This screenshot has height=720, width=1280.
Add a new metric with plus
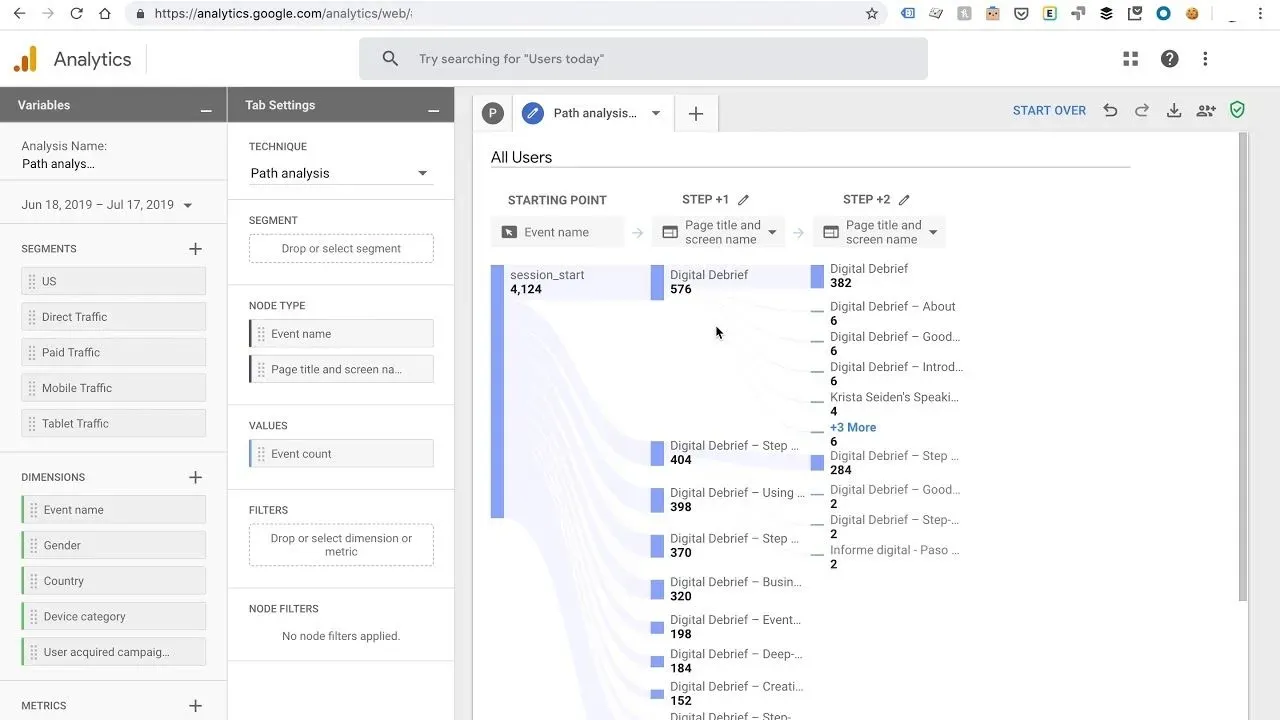click(x=196, y=706)
